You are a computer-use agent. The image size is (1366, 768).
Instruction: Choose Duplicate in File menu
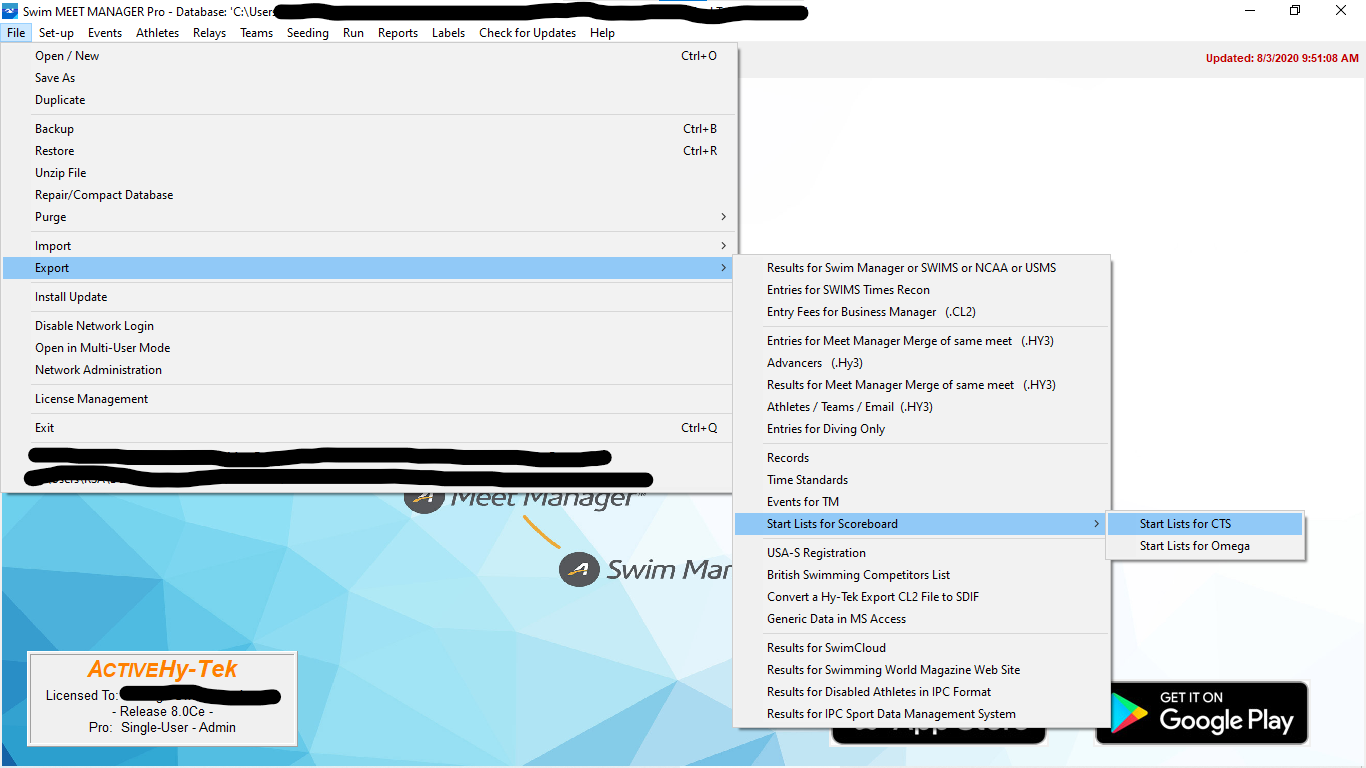(x=369, y=100)
